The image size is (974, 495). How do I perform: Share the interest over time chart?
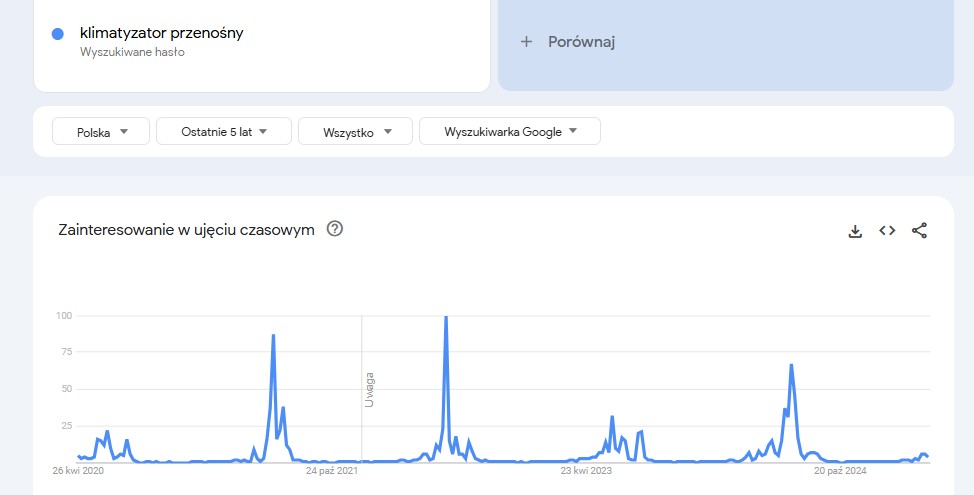[x=920, y=231]
